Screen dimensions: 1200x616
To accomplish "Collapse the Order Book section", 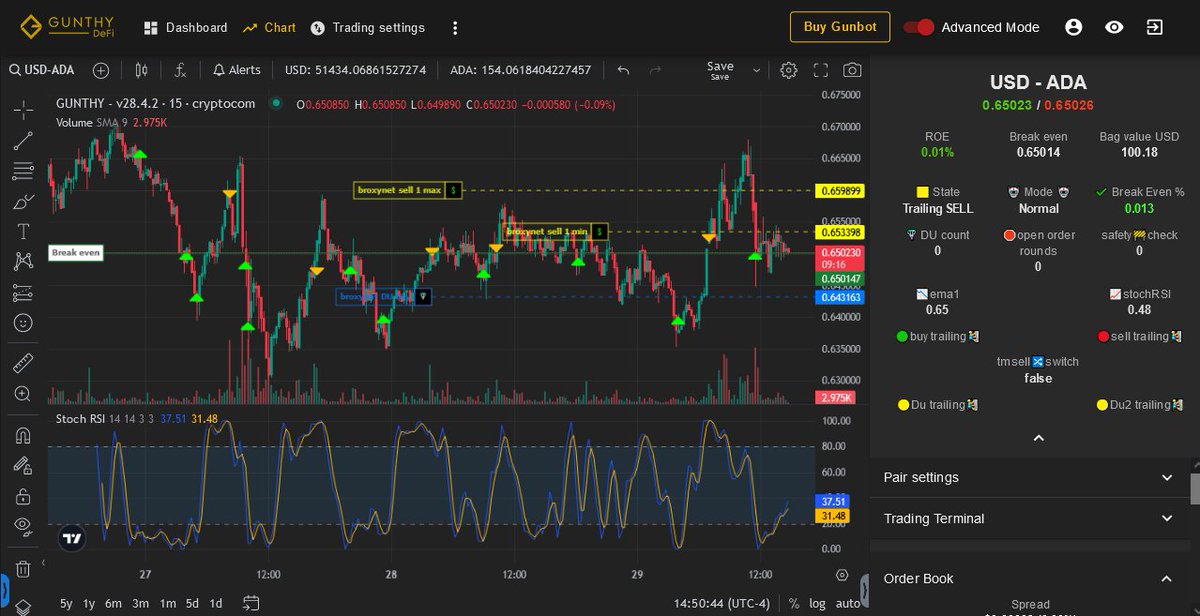I will pos(1030,578).
